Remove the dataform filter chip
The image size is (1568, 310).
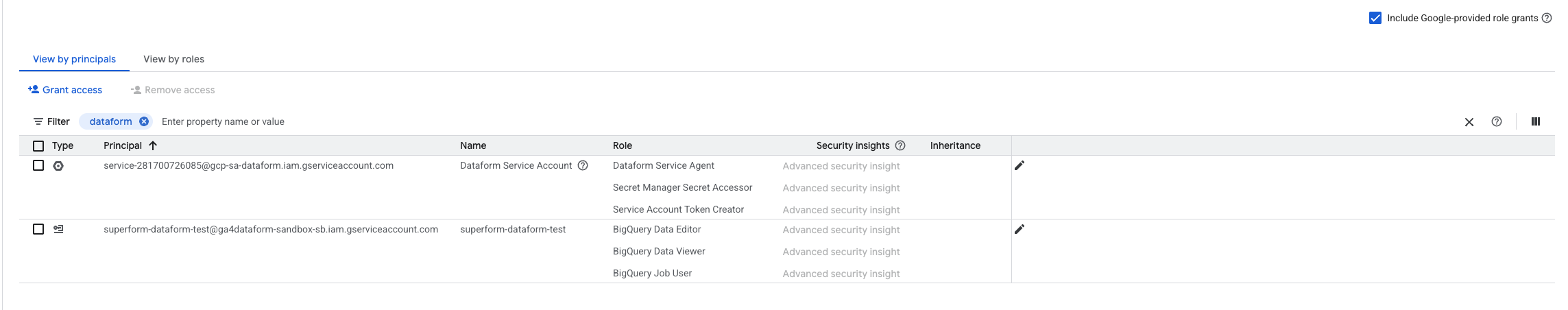tap(144, 121)
